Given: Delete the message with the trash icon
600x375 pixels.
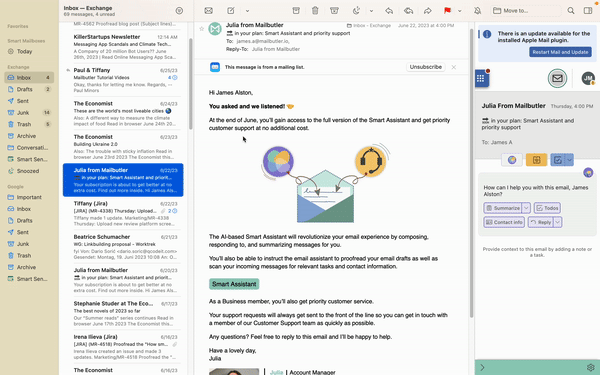Looking at the screenshot, I should [315, 11].
